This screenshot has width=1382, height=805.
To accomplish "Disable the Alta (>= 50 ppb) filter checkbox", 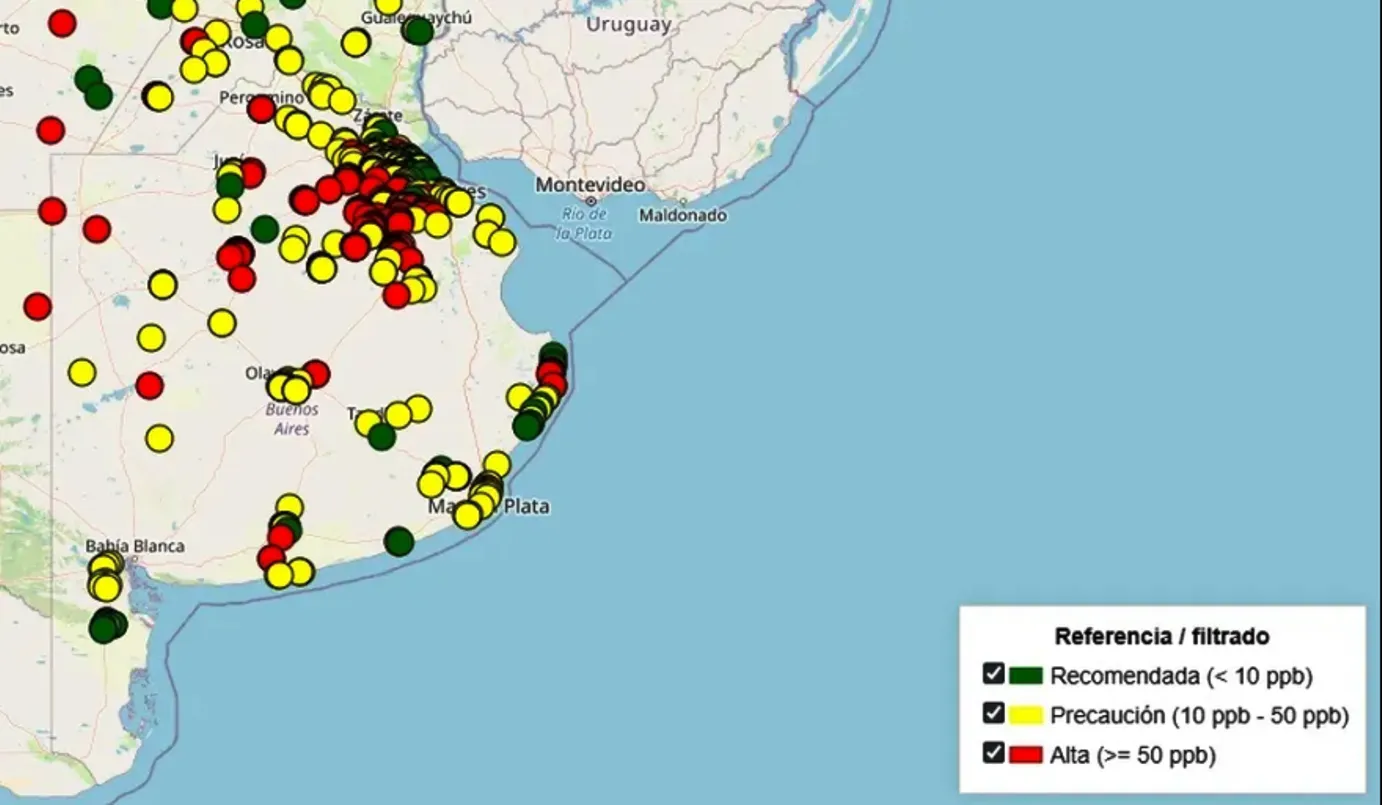I will click(993, 753).
